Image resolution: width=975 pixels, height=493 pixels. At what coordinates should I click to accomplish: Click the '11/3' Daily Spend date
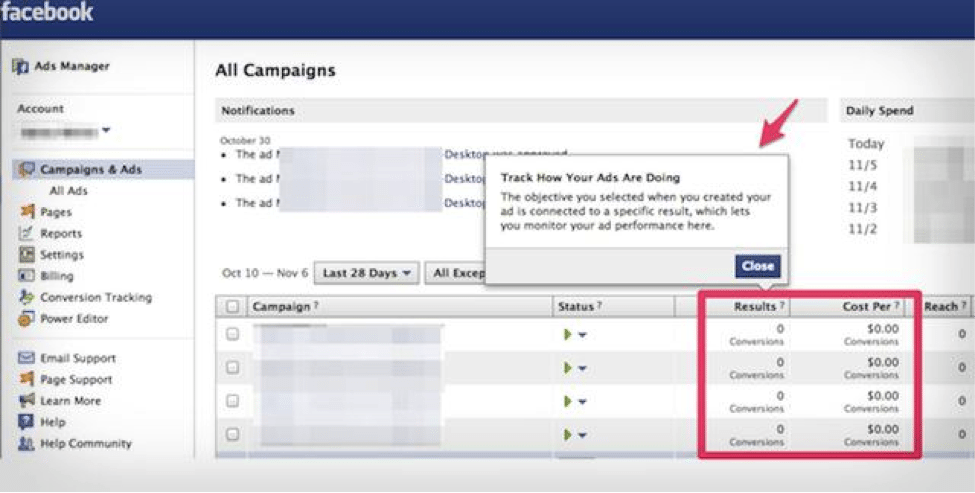862,208
